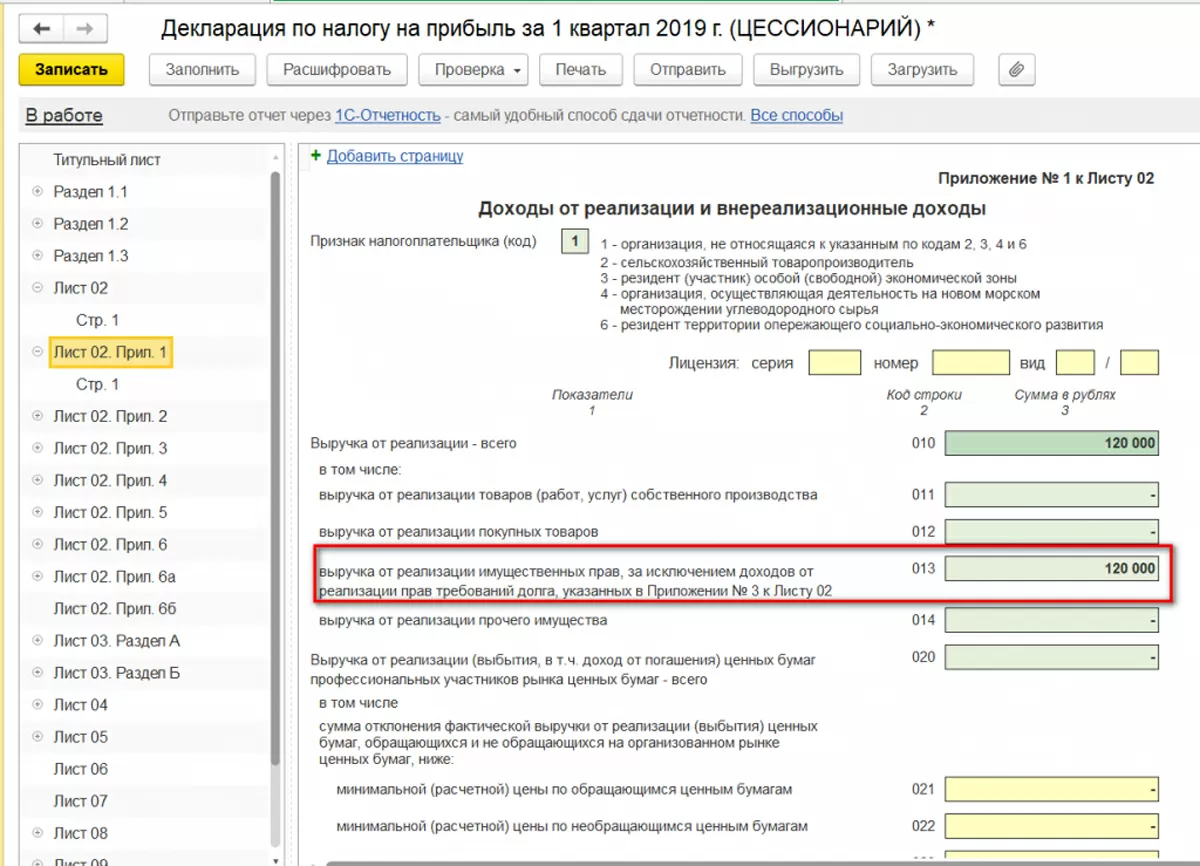Select the line 012 amount cell
Image resolution: width=1200 pixels, height=866 pixels.
click(x=1052, y=531)
